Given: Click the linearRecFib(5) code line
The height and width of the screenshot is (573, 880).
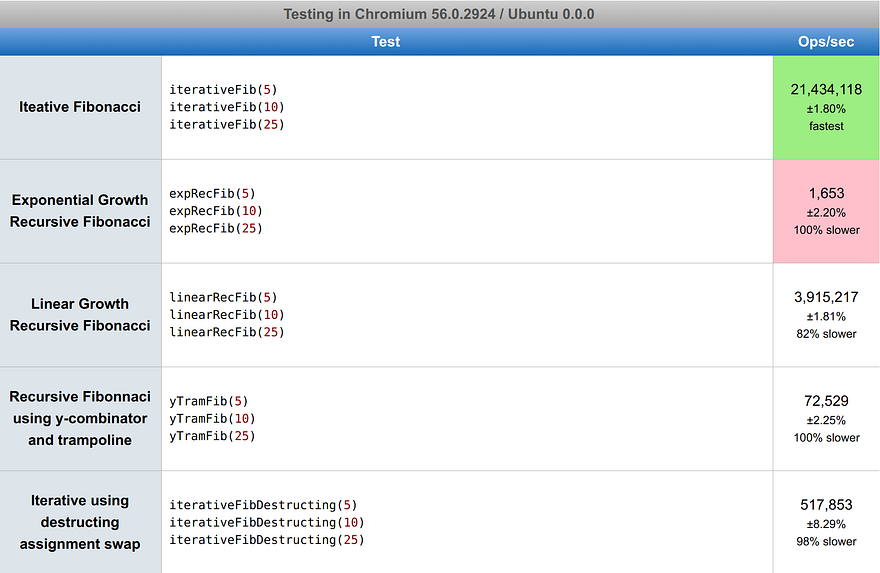Looking at the screenshot, I should (223, 297).
